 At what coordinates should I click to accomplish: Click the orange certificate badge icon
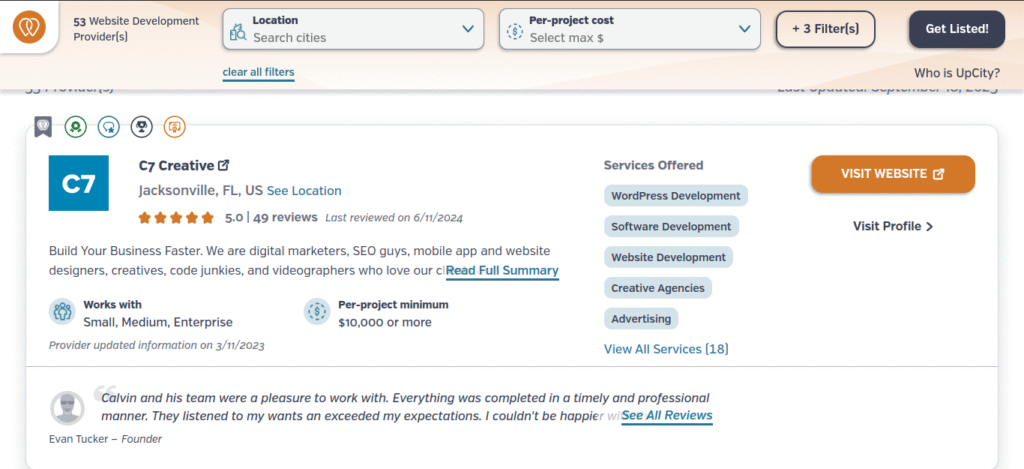pos(174,127)
